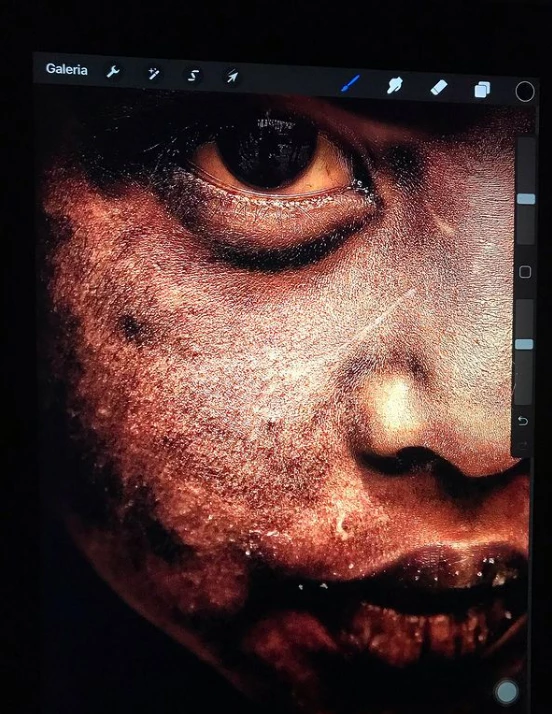
Task: Tap the round button at bottom right
Action: click(506, 692)
